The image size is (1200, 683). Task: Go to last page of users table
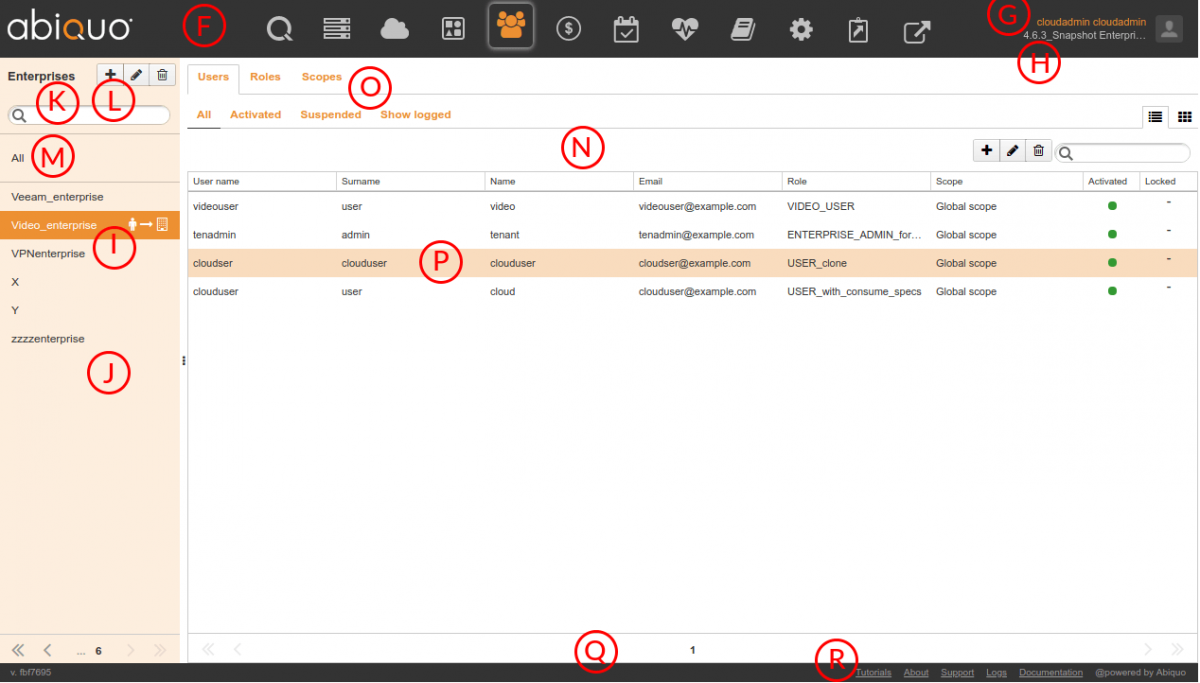pos(1177,649)
